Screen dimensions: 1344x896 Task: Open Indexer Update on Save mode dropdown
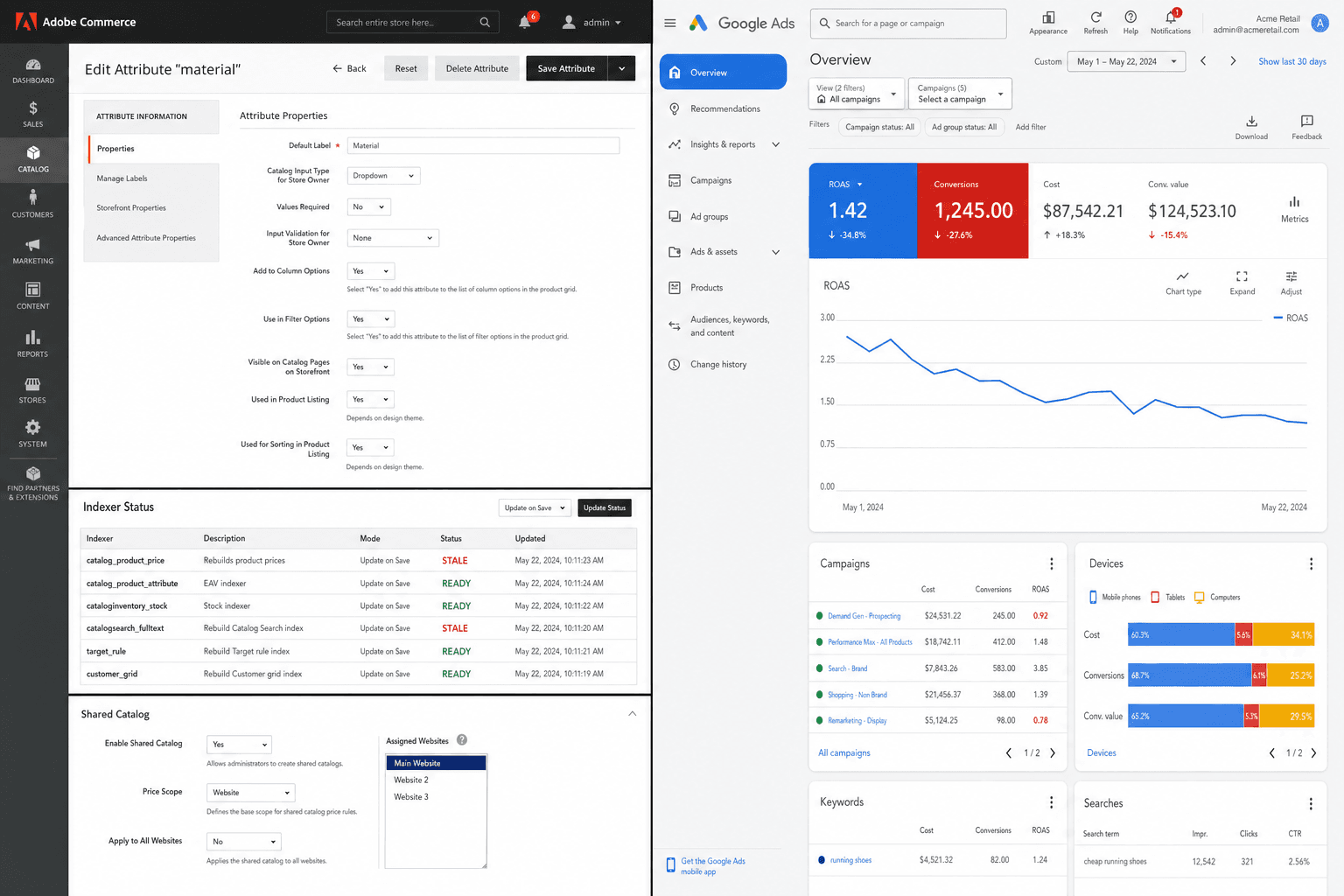[535, 508]
